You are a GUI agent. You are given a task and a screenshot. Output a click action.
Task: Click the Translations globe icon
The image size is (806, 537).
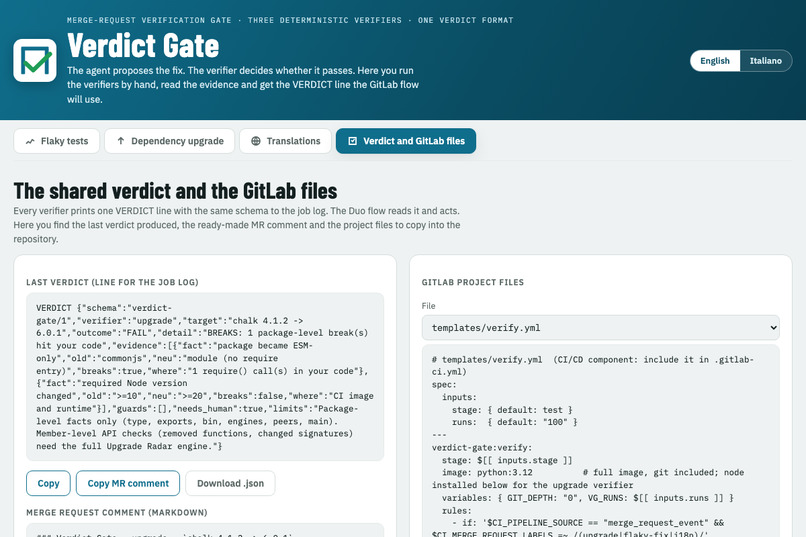click(x=255, y=141)
